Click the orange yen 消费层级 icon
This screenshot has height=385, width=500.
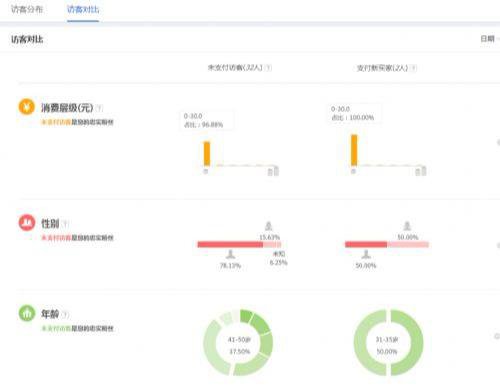pos(27,107)
